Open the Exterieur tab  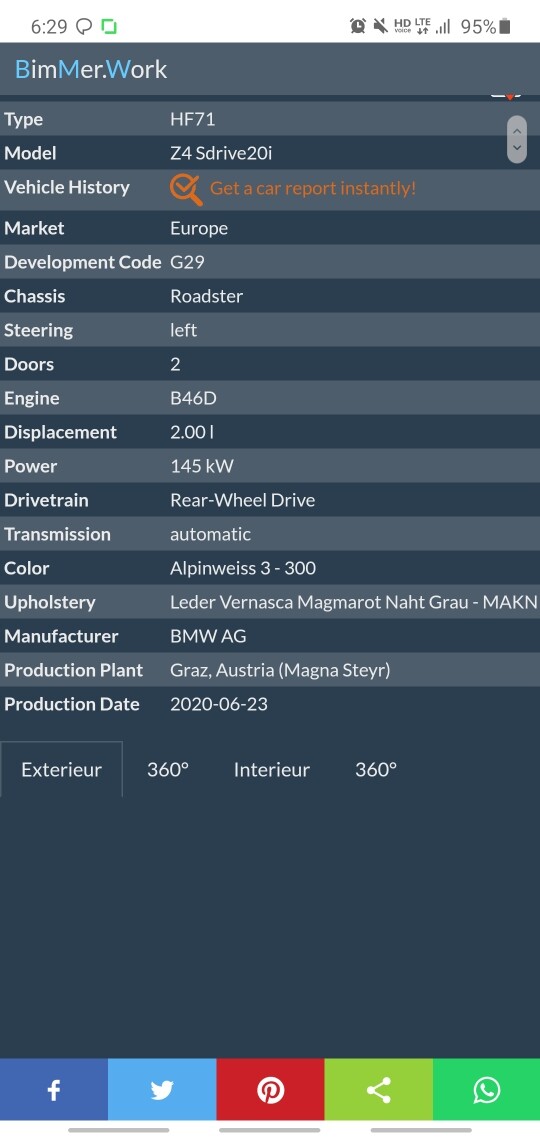62,769
